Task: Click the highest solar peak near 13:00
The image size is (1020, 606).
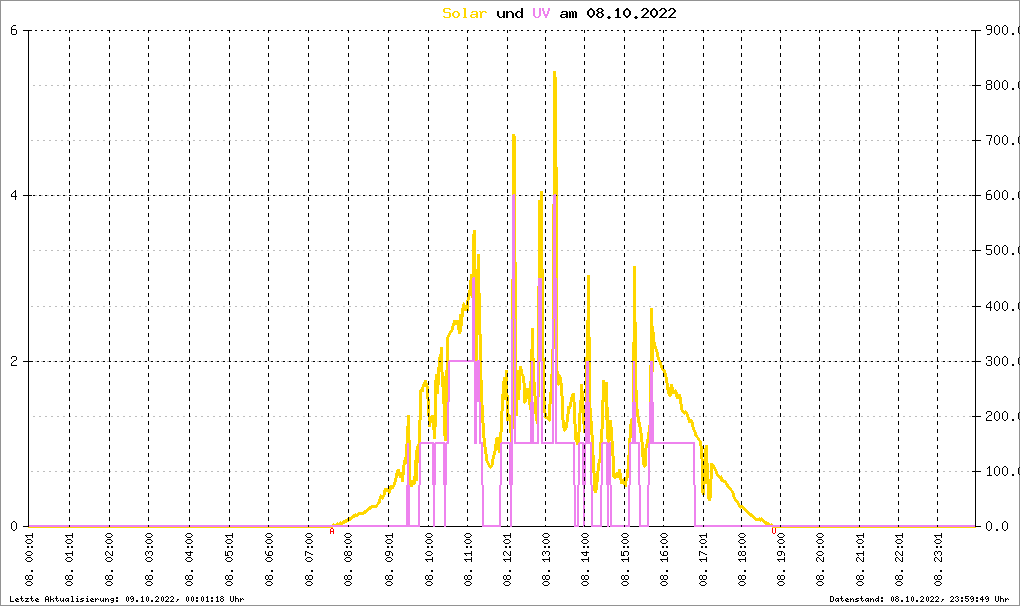Action: coord(554,74)
